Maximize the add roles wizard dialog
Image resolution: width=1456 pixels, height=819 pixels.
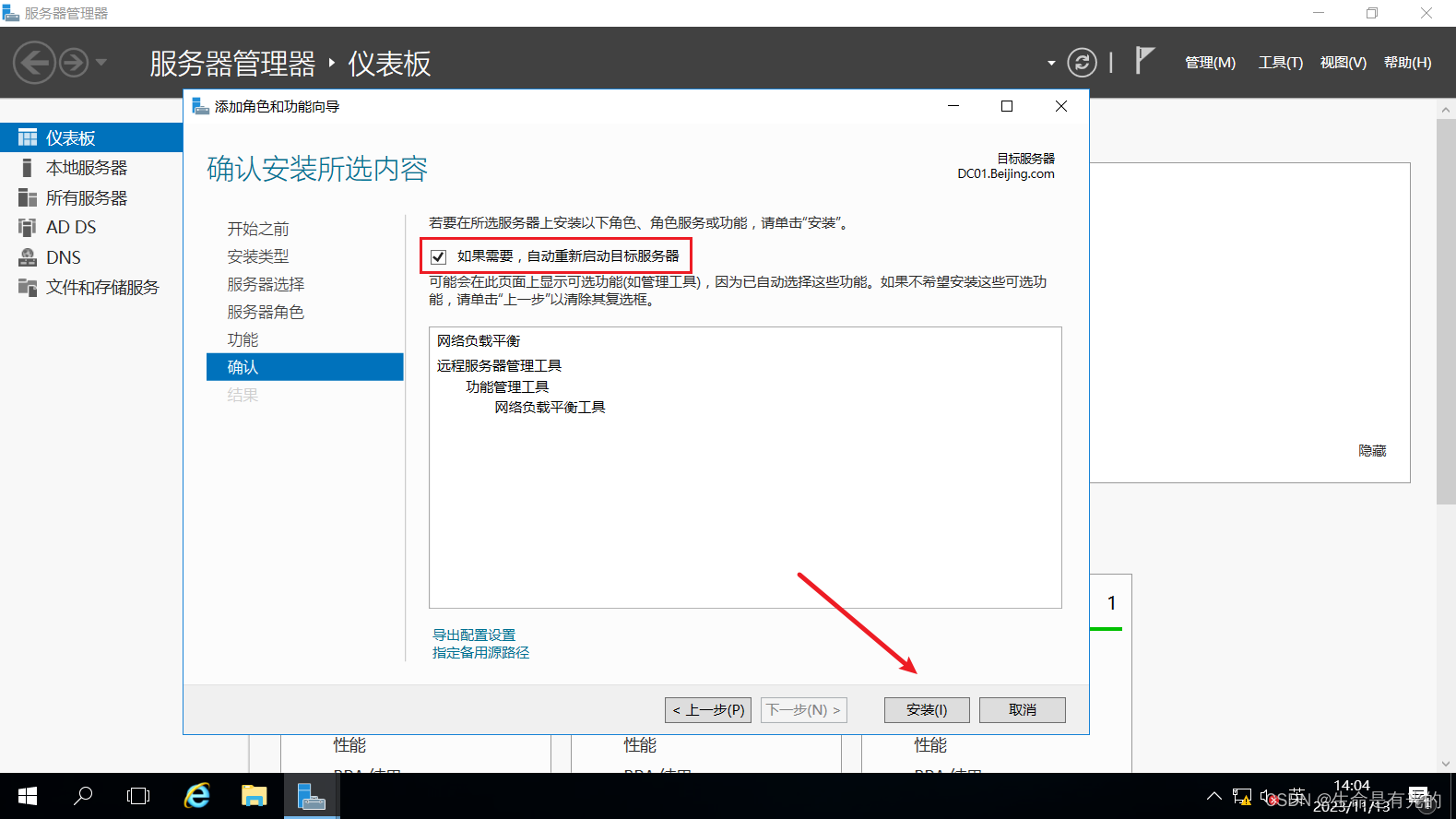coord(1007,106)
